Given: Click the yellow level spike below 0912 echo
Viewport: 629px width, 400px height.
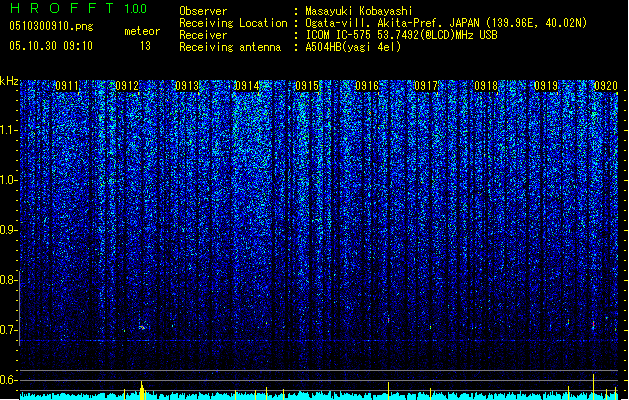Looking at the screenshot, I should point(142,390).
